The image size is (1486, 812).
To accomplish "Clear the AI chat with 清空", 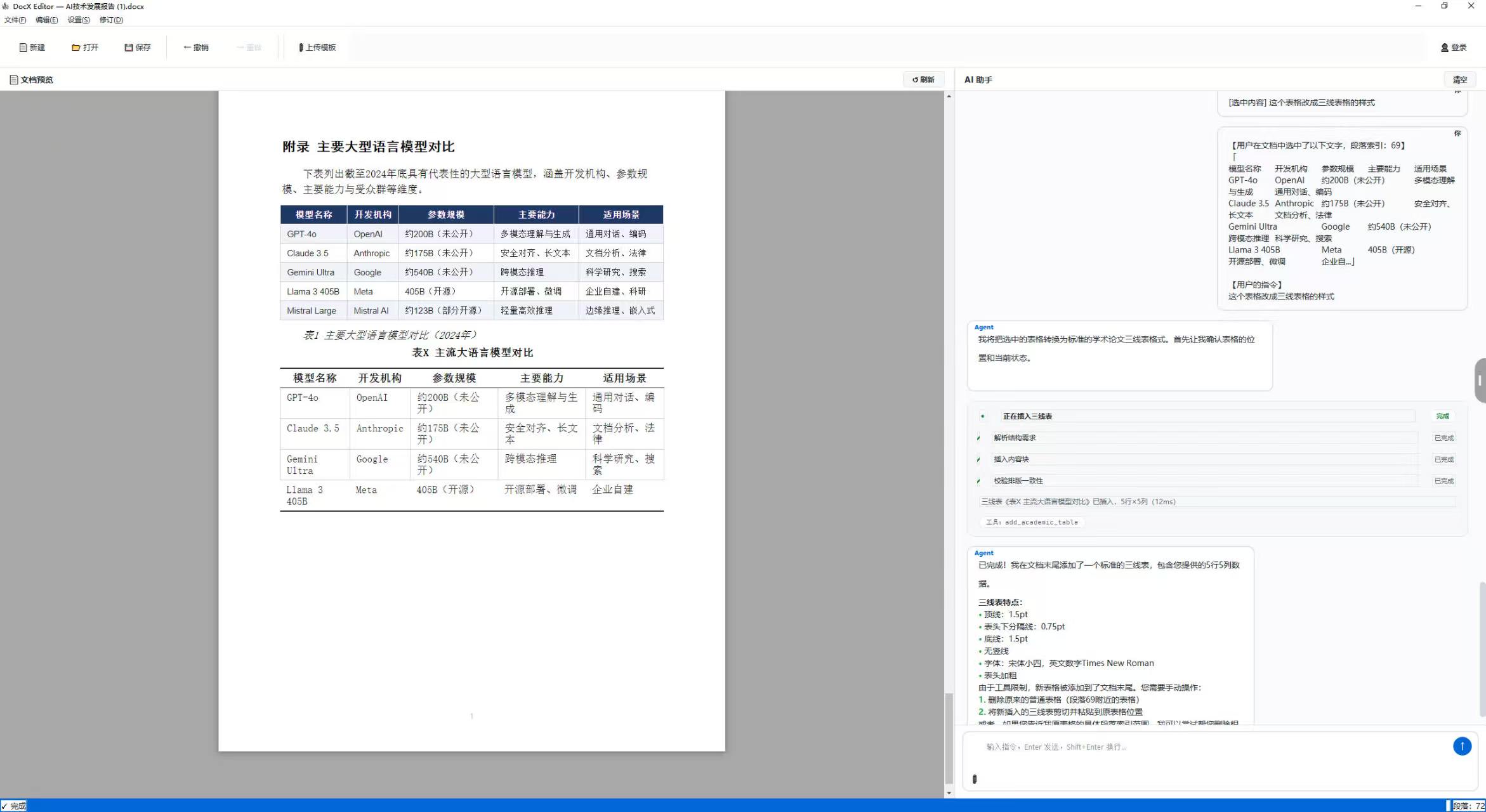I will pyautogui.click(x=1459, y=80).
